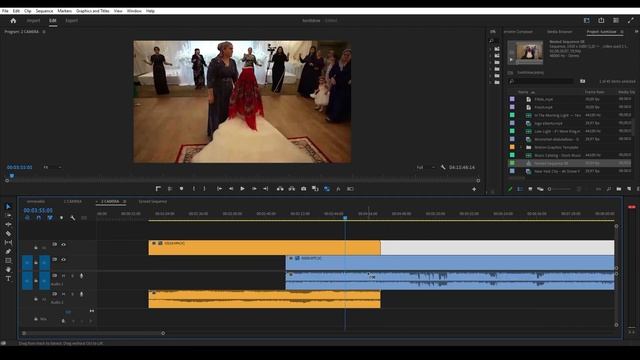
Task: Click the Lift button
Action: pos(280,189)
